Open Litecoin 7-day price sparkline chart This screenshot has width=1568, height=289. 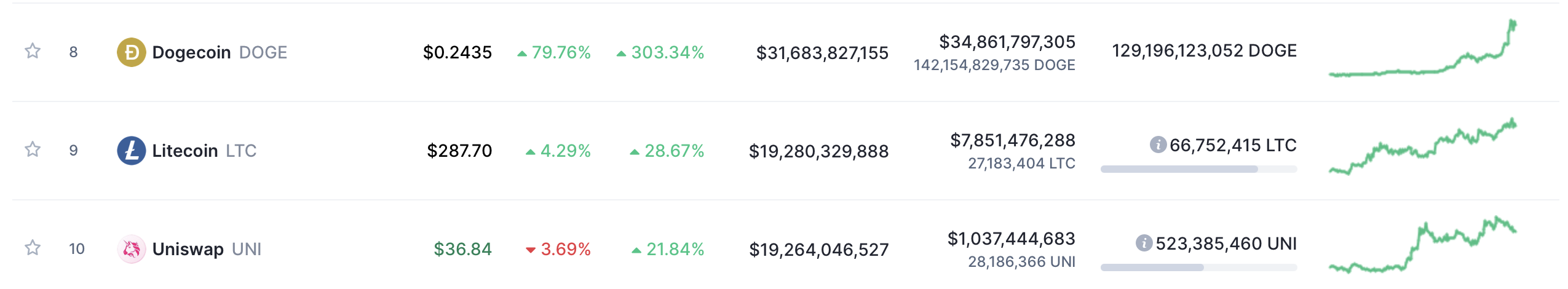pos(1422,148)
